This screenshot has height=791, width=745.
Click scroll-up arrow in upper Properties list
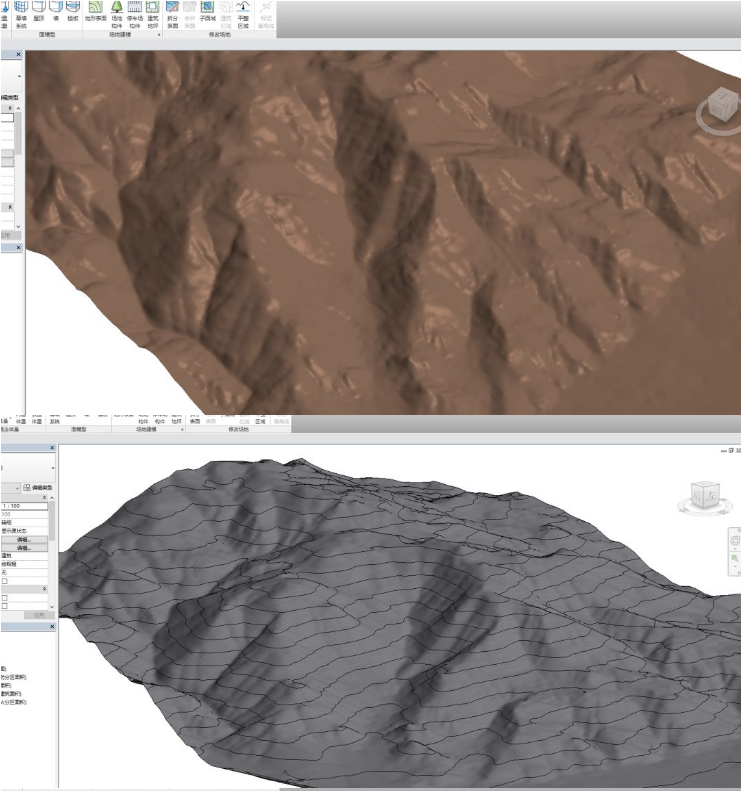[19, 108]
